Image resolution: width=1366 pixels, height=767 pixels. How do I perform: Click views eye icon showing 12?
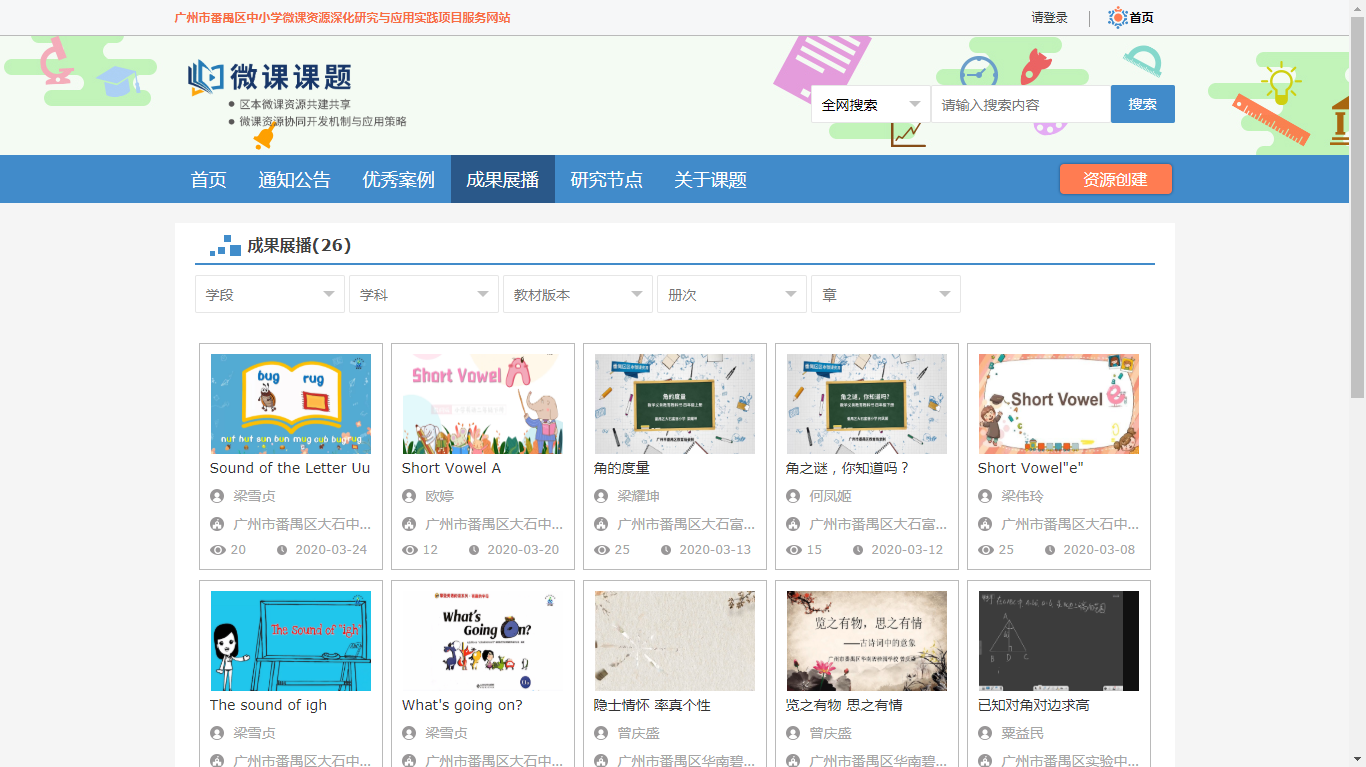tap(410, 550)
